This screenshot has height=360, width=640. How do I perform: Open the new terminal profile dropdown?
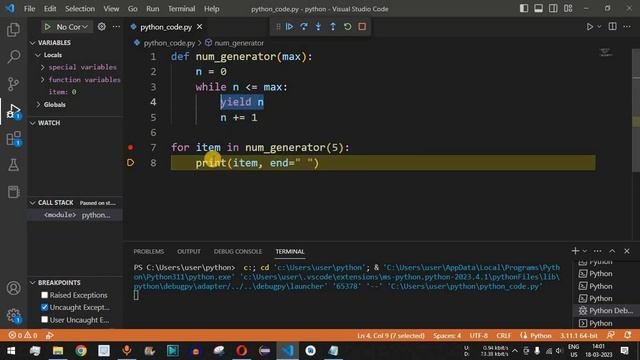(x=584, y=251)
